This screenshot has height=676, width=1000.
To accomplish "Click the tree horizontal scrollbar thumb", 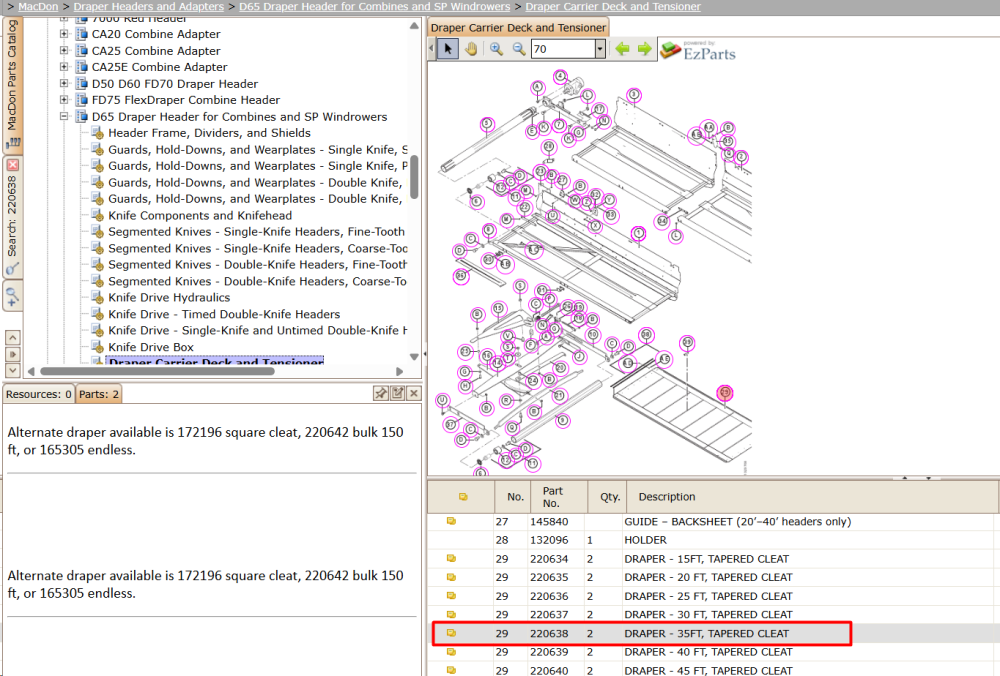I will (157, 371).
